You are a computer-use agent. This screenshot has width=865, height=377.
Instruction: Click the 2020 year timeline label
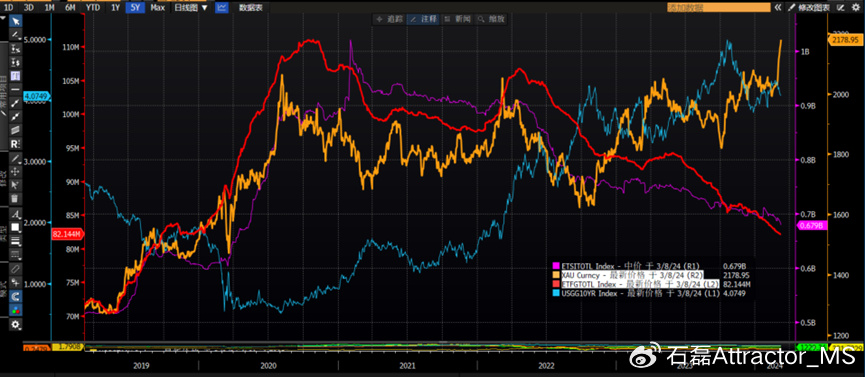[268, 365]
